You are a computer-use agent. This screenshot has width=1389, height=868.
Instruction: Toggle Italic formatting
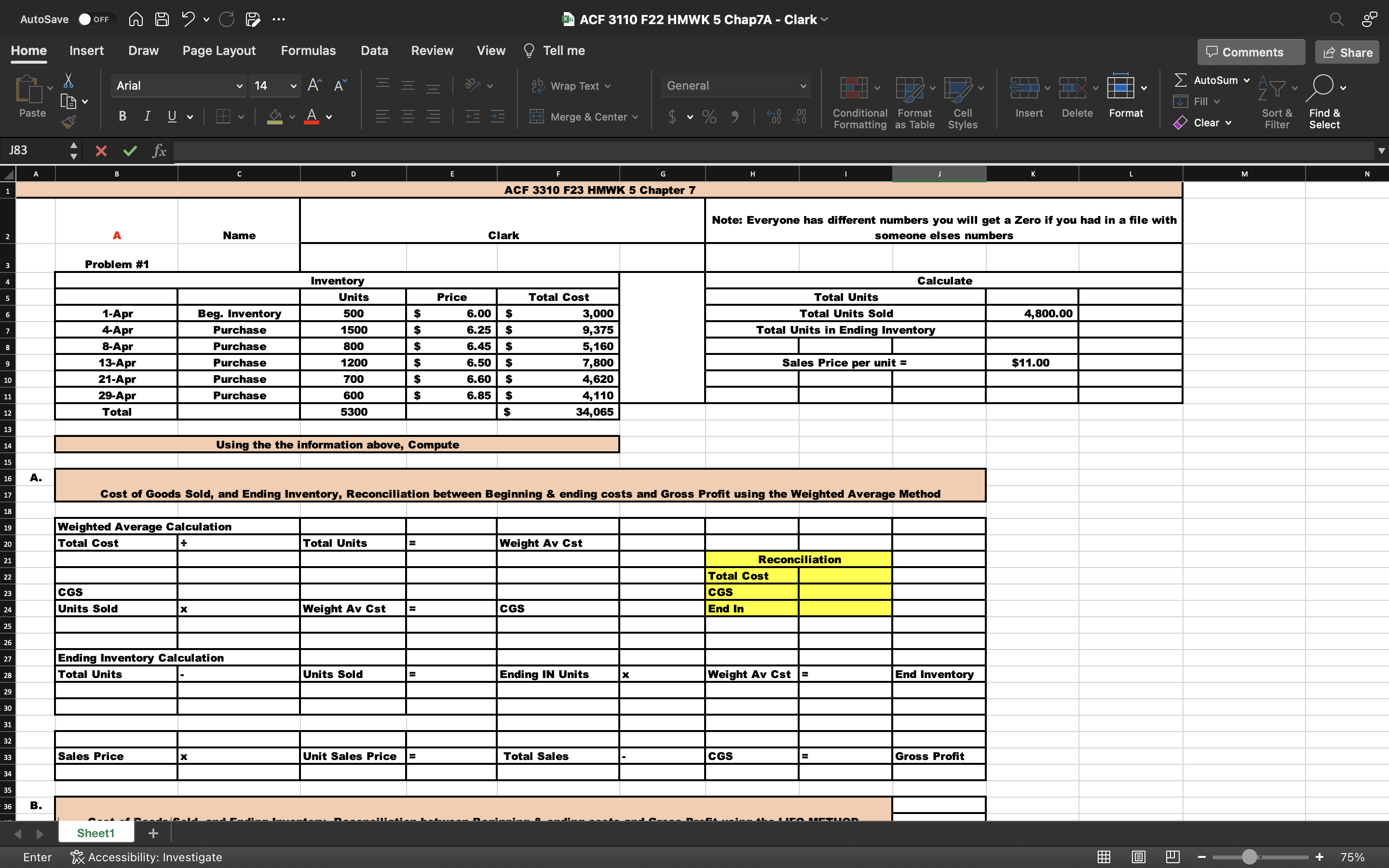[147, 117]
